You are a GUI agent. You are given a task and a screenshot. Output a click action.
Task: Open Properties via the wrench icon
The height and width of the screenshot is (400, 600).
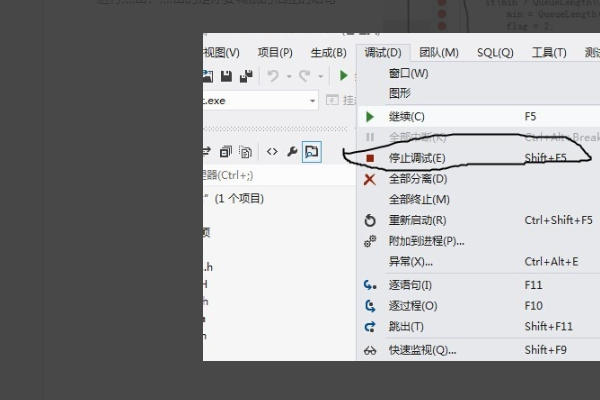click(x=292, y=152)
